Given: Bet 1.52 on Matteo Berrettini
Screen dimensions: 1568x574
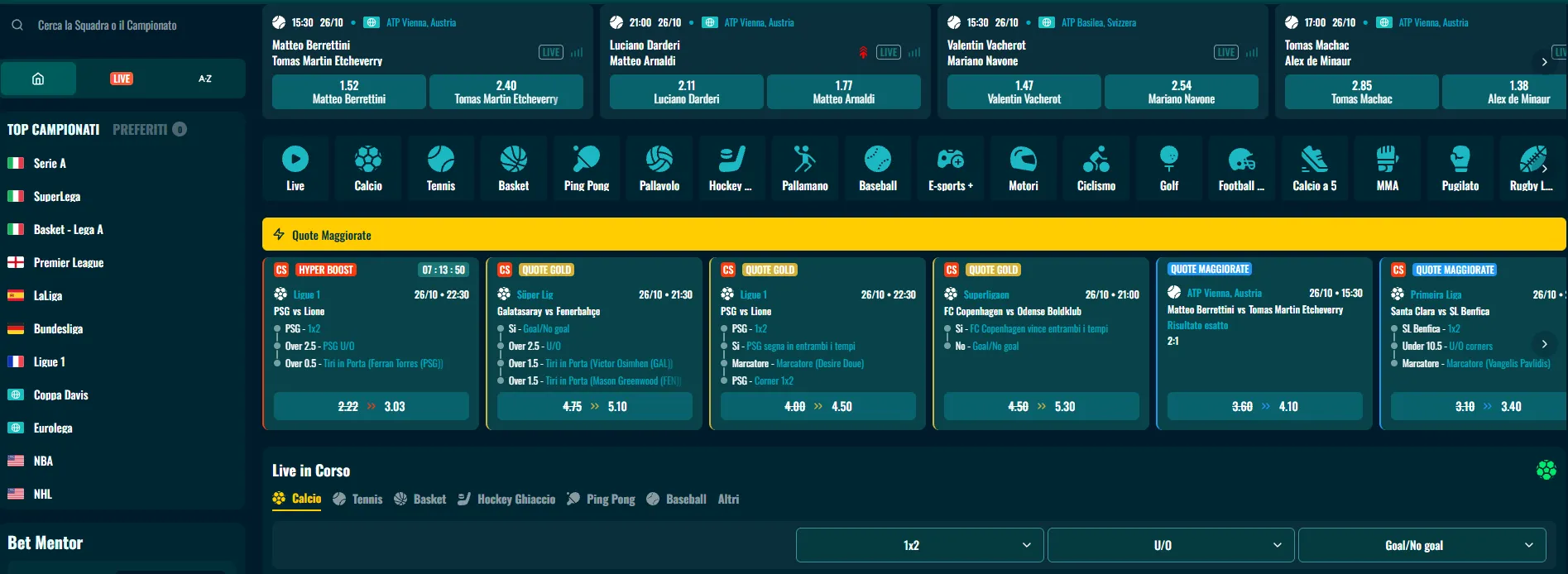Looking at the screenshot, I should [x=349, y=92].
